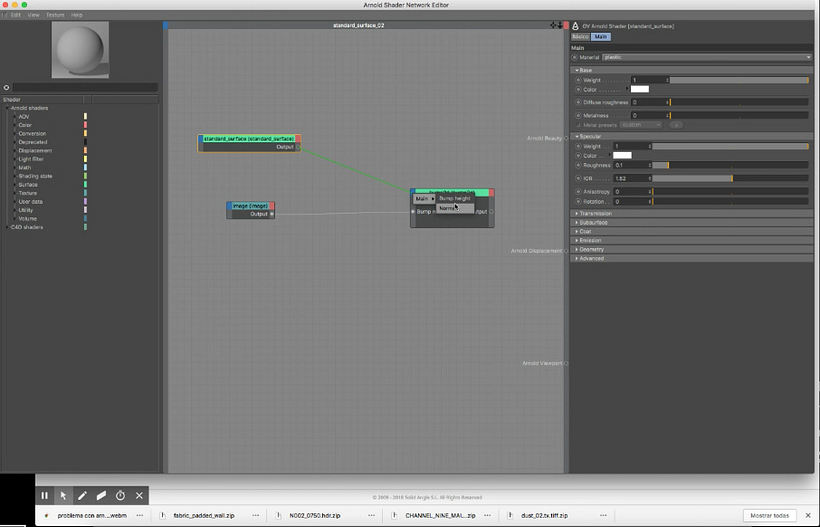Viewport: 820px width, 527px height.
Task: Click the arrow button beside Metal presets
Action: pos(676,125)
